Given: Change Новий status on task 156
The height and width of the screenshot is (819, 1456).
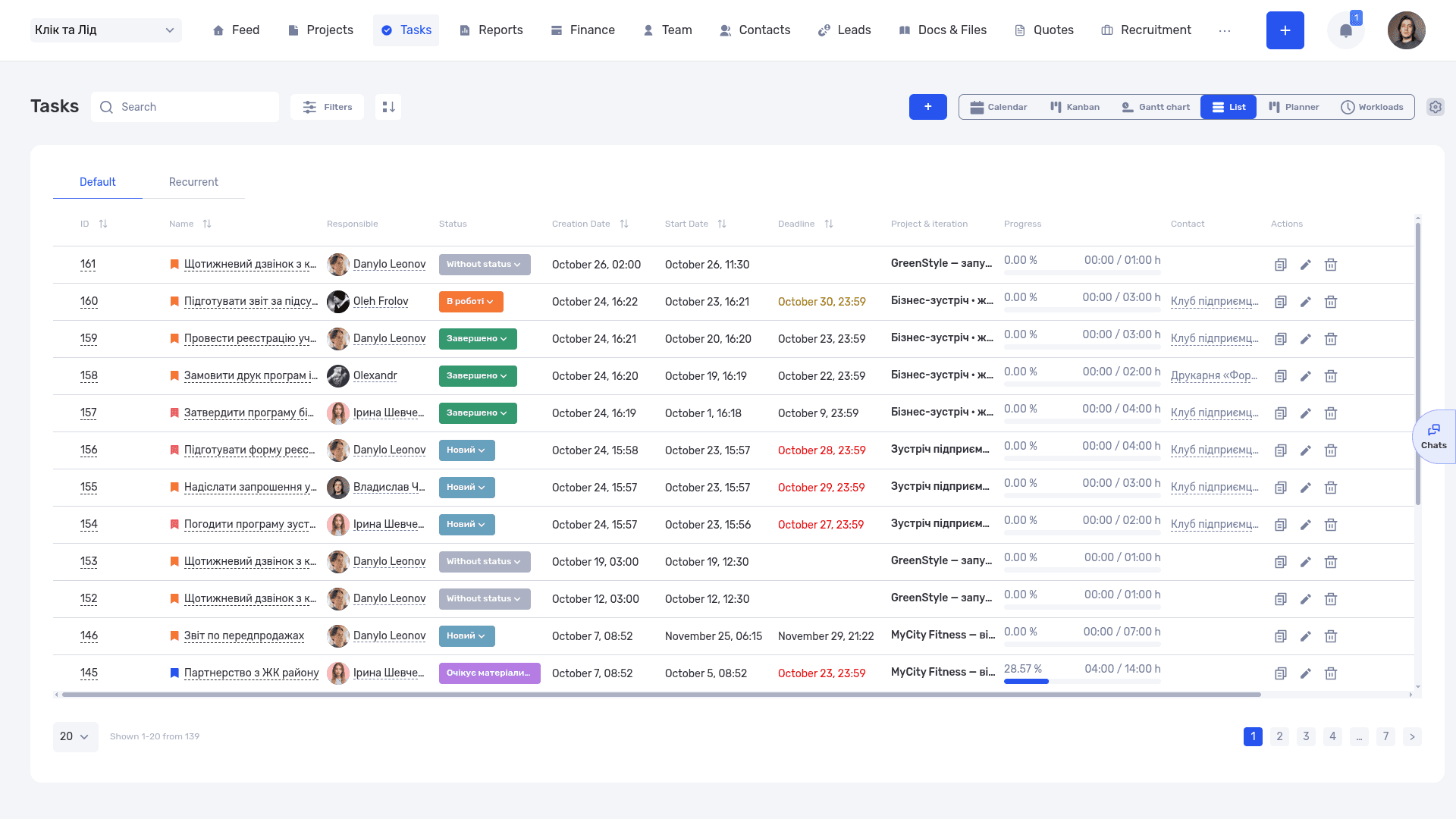Looking at the screenshot, I should (x=466, y=450).
